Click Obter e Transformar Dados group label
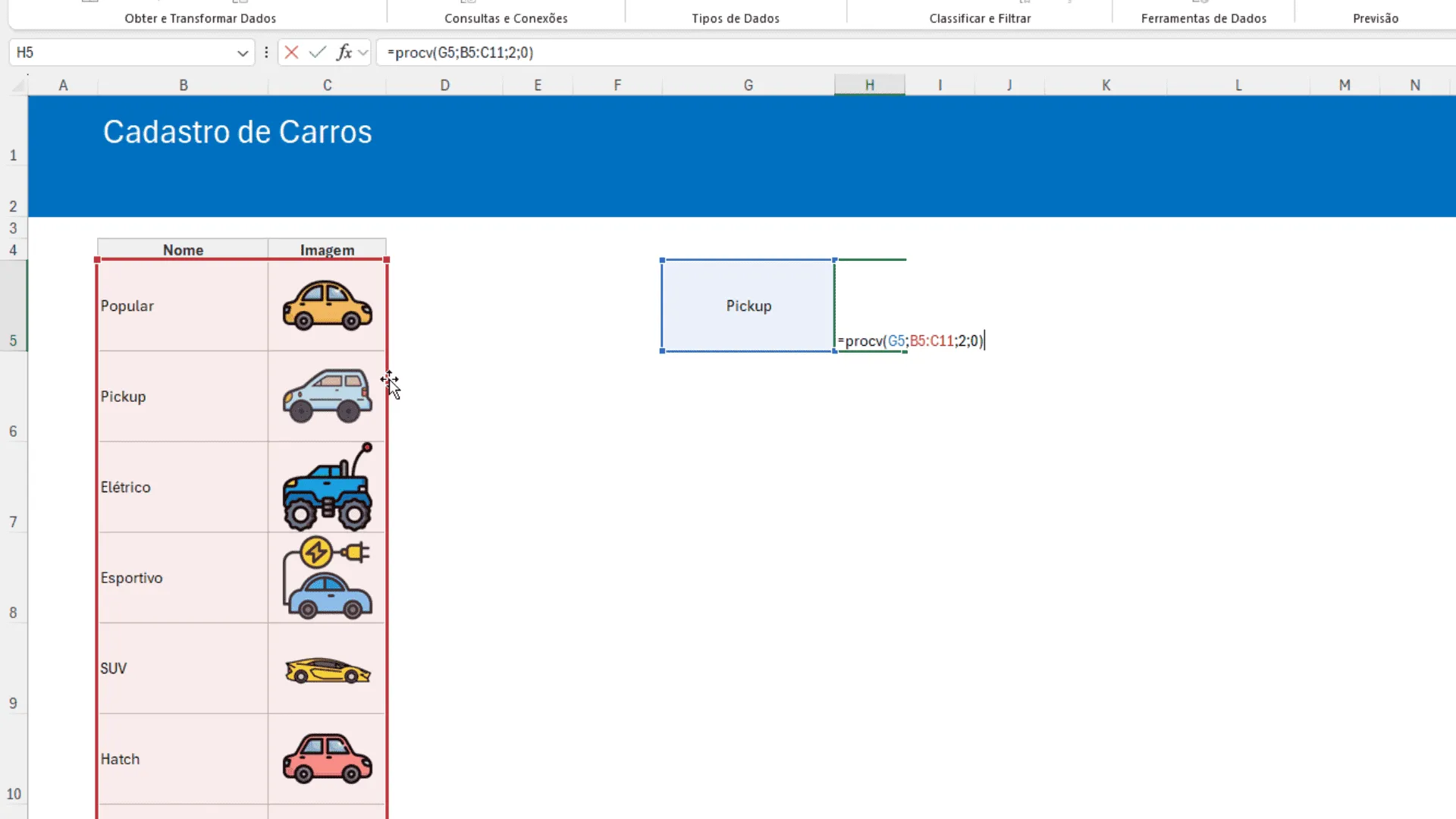The width and height of the screenshot is (1456, 819). pos(200,18)
